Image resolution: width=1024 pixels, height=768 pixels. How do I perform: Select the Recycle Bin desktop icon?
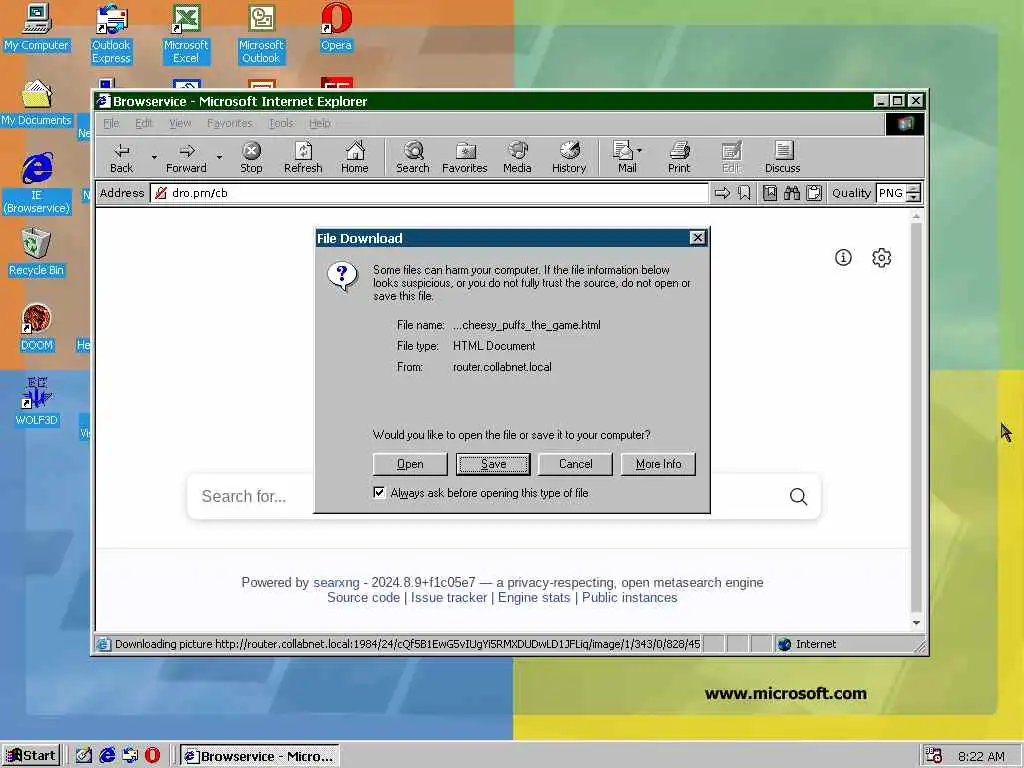[x=37, y=253]
